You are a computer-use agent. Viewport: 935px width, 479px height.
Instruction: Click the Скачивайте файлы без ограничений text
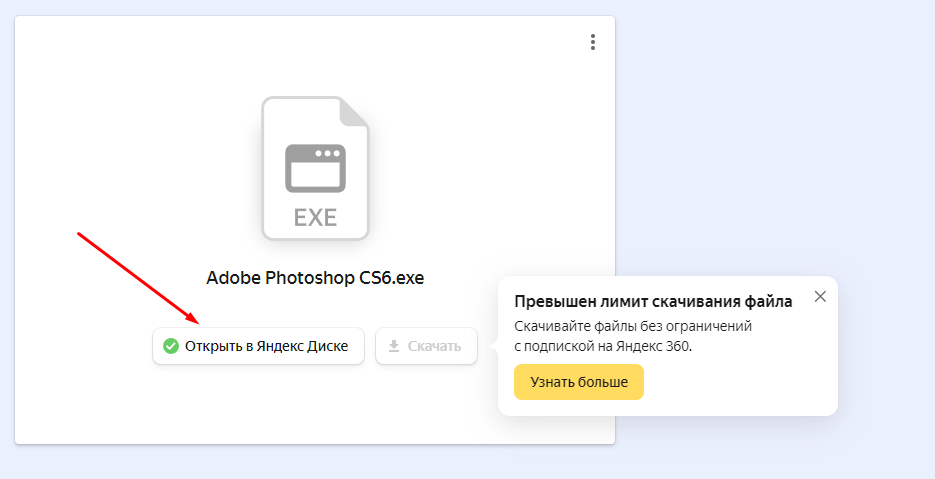point(632,326)
